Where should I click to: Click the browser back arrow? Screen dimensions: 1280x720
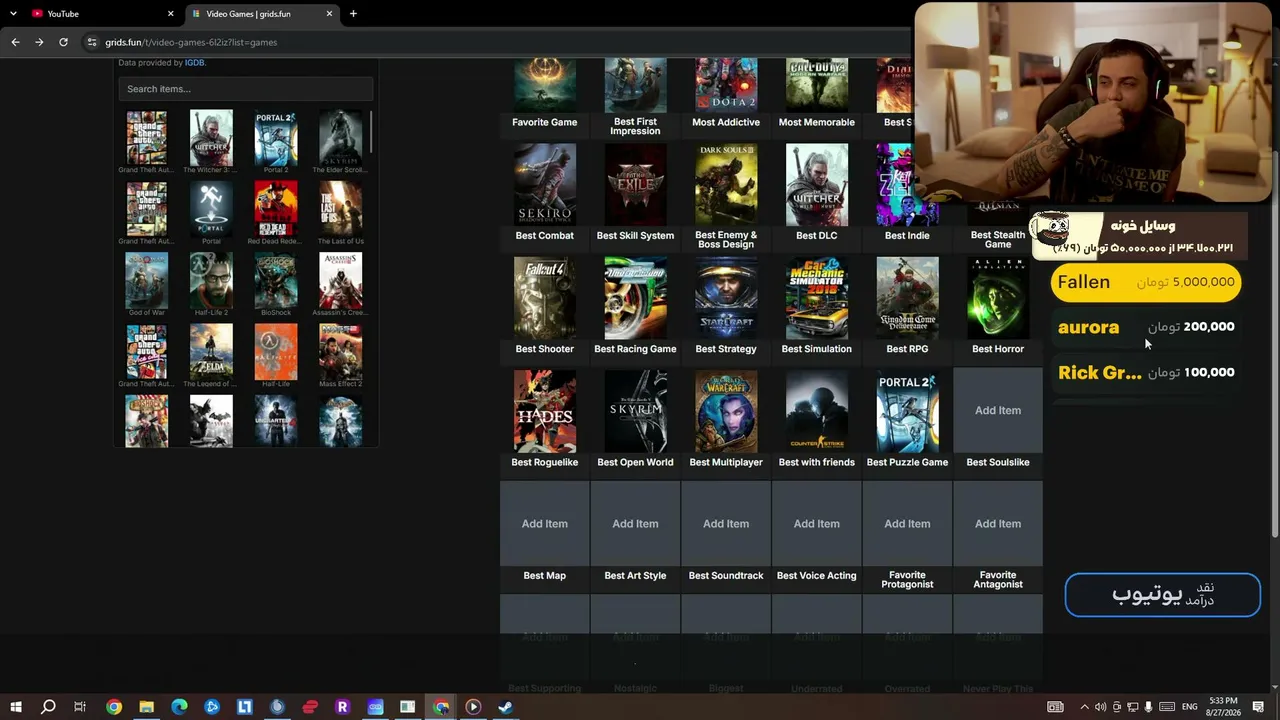pos(15,42)
